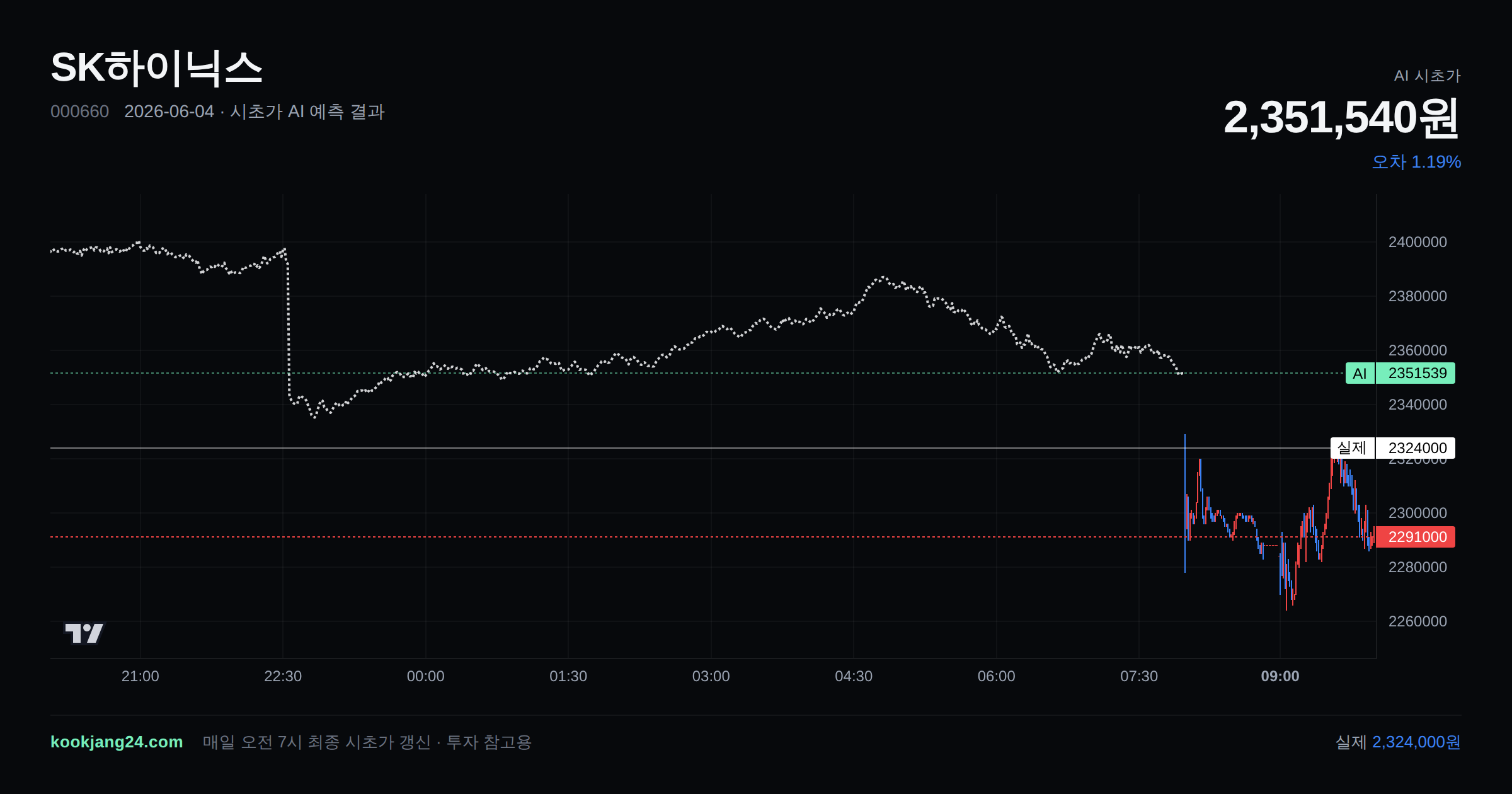
Task: Click the 2260000 price axis label
Action: (1417, 621)
